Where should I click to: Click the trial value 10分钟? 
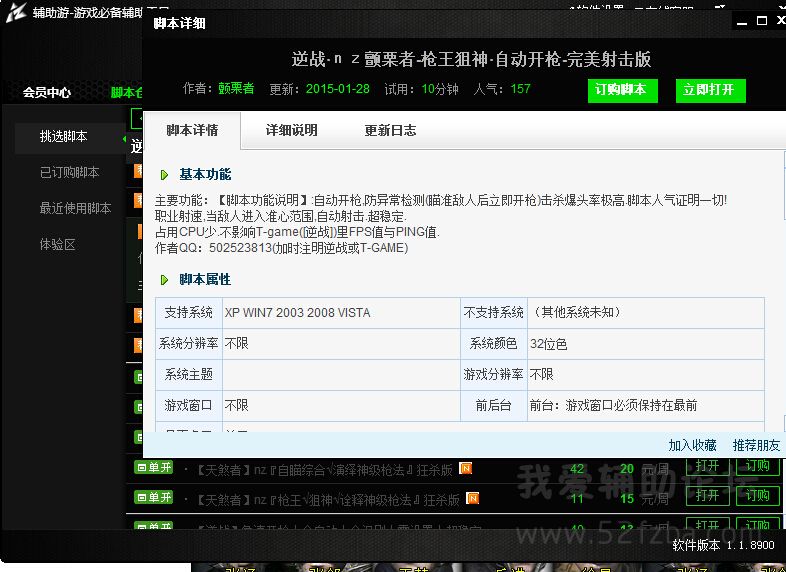point(440,89)
